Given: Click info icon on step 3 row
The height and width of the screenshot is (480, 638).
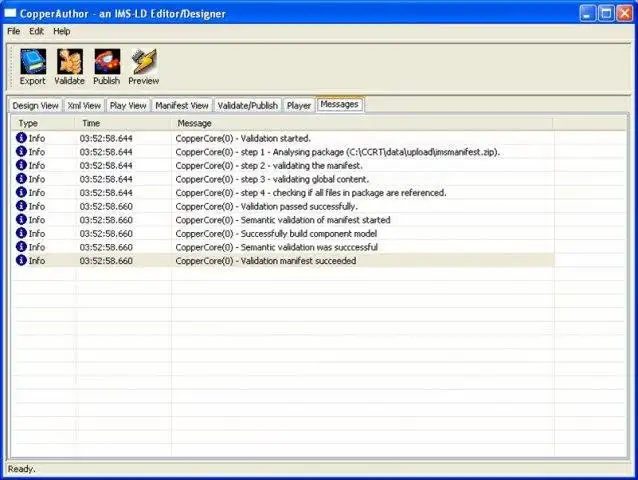Looking at the screenshot, I should 21,179.
